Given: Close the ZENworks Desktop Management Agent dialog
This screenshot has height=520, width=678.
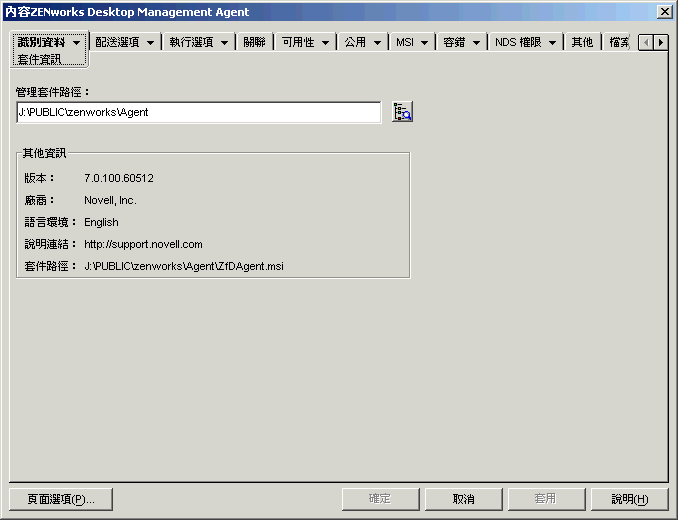Looking at the screenshot, I should coord(664,12).
